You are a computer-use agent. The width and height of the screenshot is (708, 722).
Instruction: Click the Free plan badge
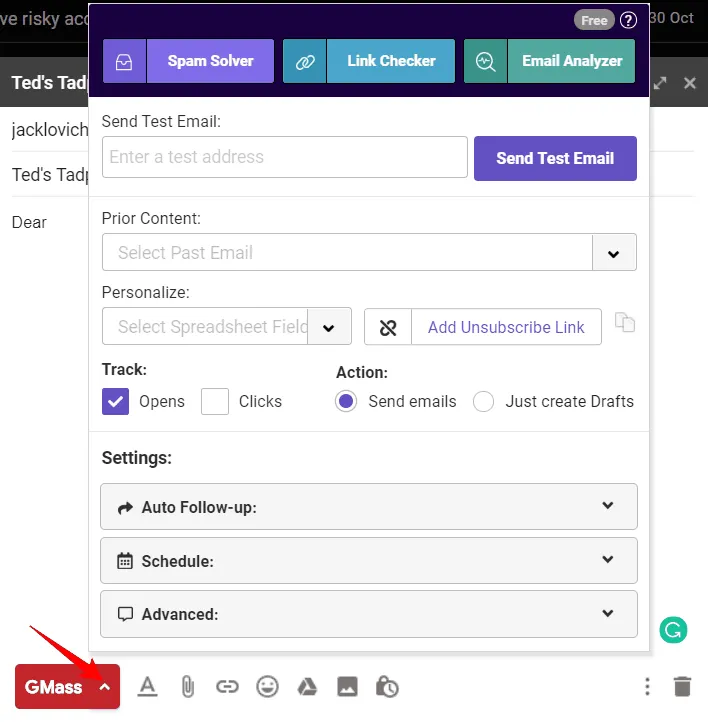pyautogui.click(x=594, y=20)
